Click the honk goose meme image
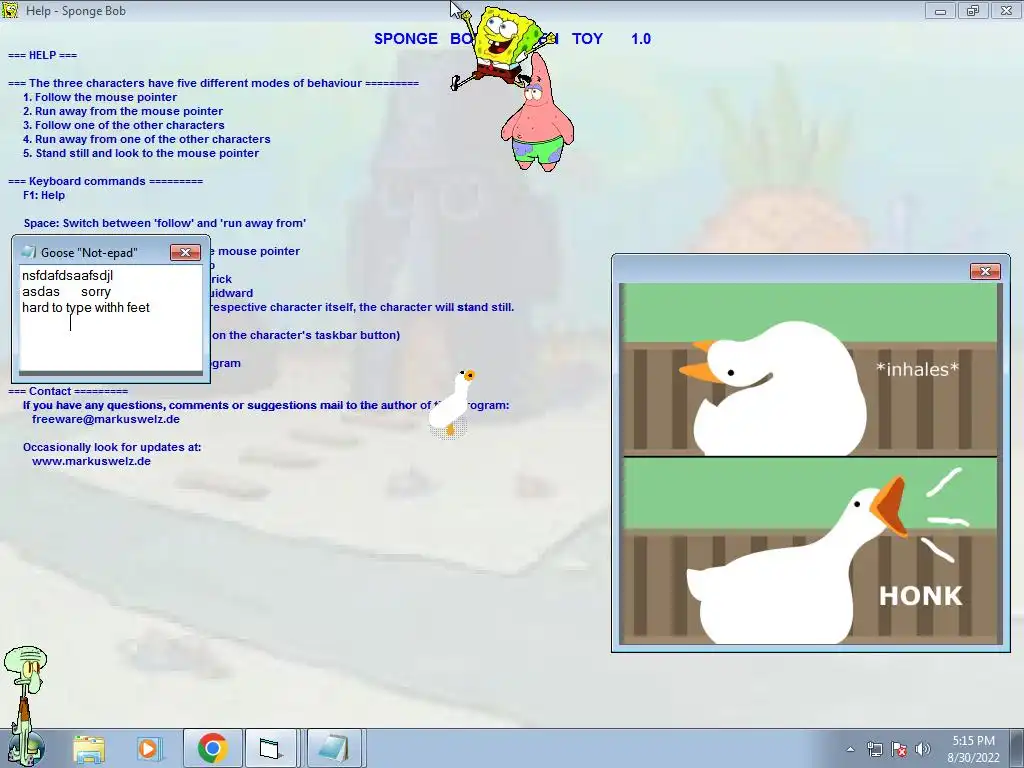 click(810, 464)
